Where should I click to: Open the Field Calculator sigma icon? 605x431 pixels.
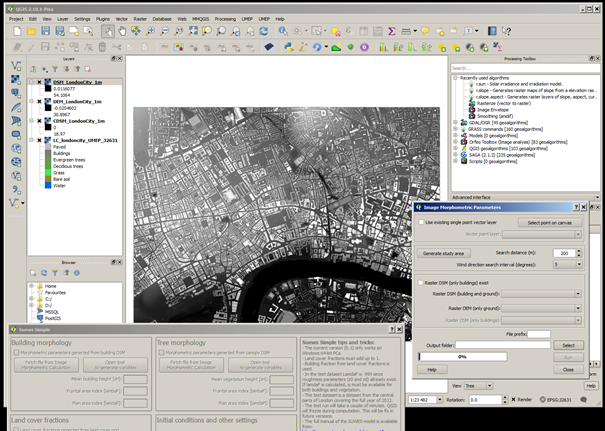coord(392,31)
